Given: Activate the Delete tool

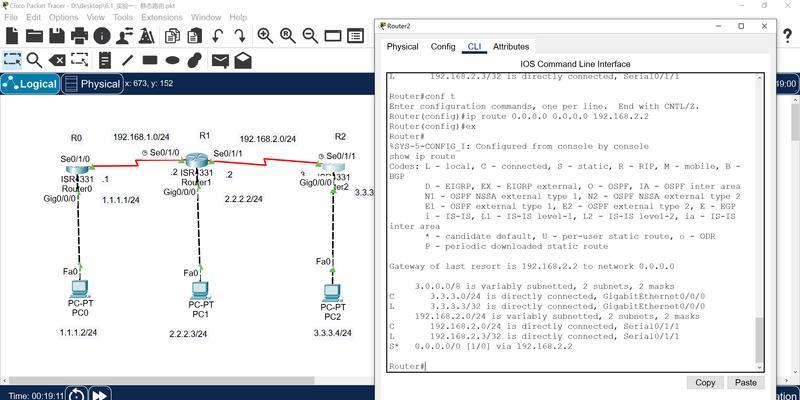Looking at the screenshot, I should pos(57,60).
